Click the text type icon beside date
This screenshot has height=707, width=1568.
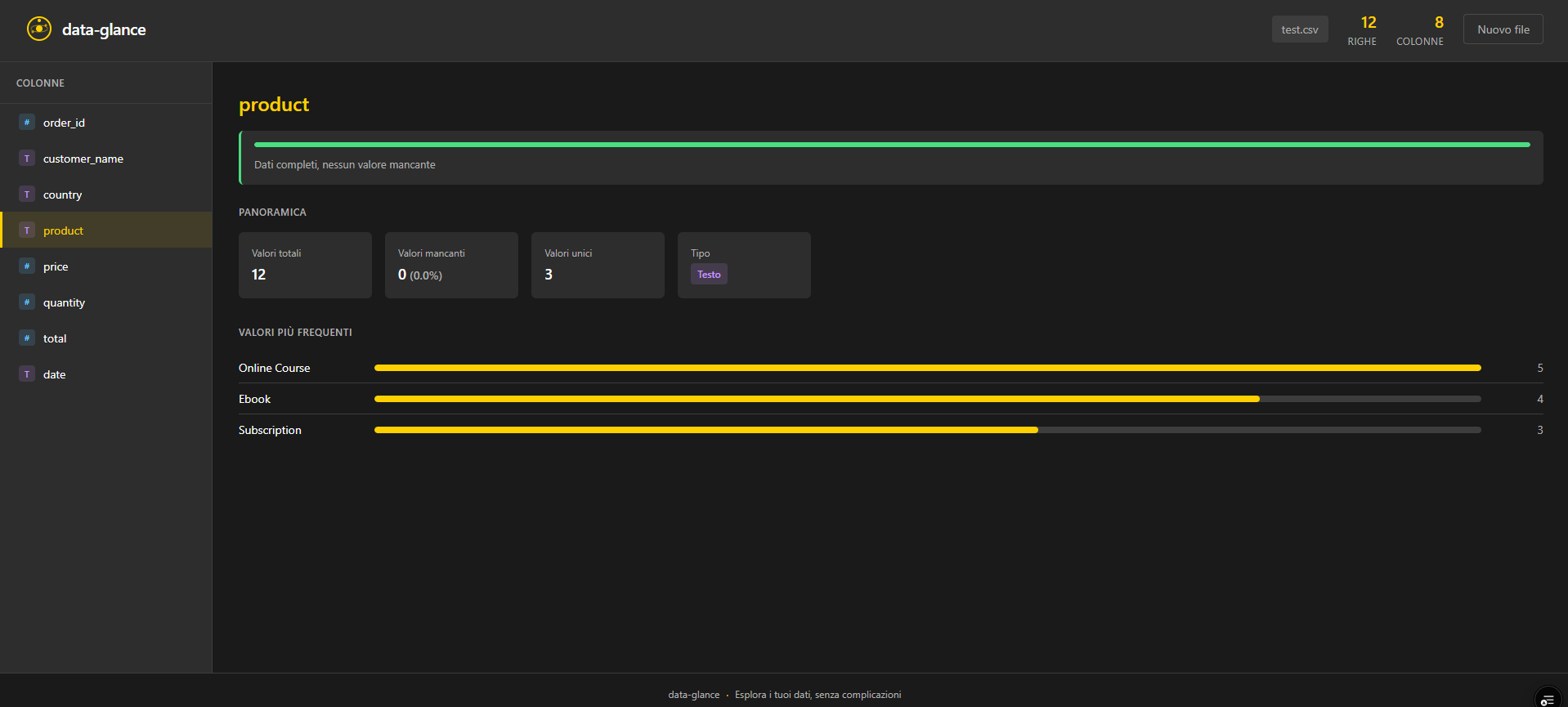[27, 374]
